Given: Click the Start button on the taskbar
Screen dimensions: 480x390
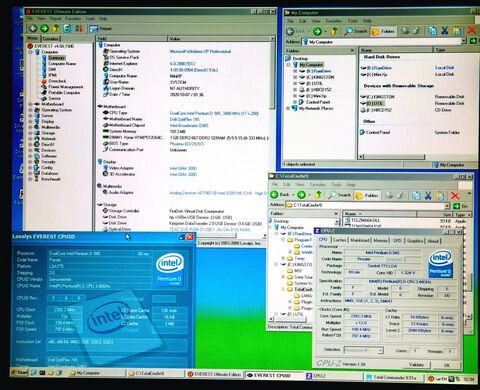Looking at the screenshot, I should tap(20, 372).
